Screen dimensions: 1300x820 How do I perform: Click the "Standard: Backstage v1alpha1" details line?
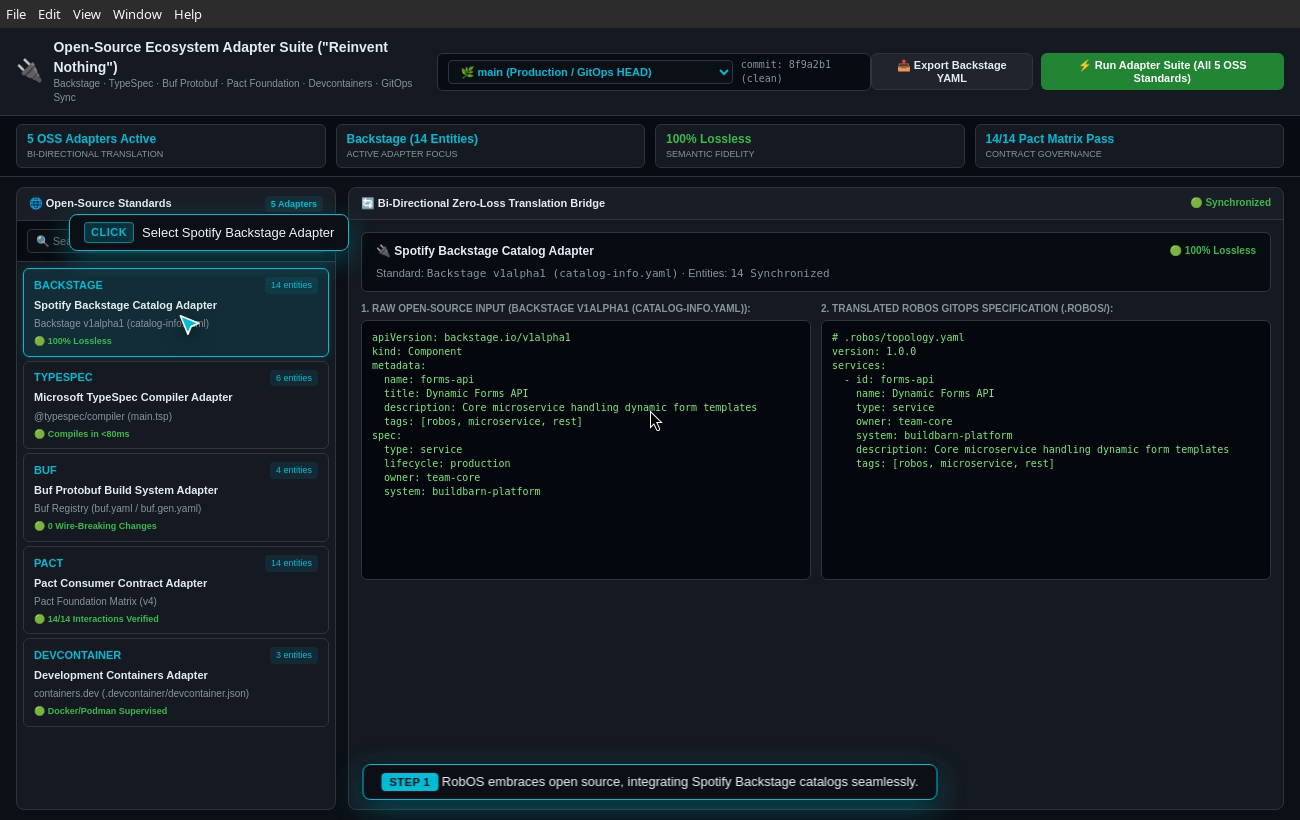tap(602, 273)
